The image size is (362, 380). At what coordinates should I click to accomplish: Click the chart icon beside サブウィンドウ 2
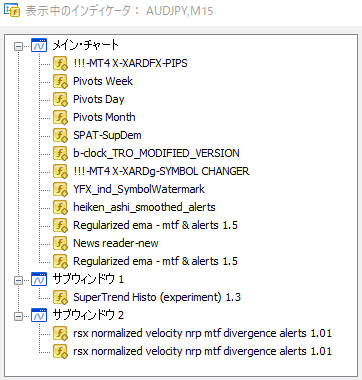click(x=39, y=315)
